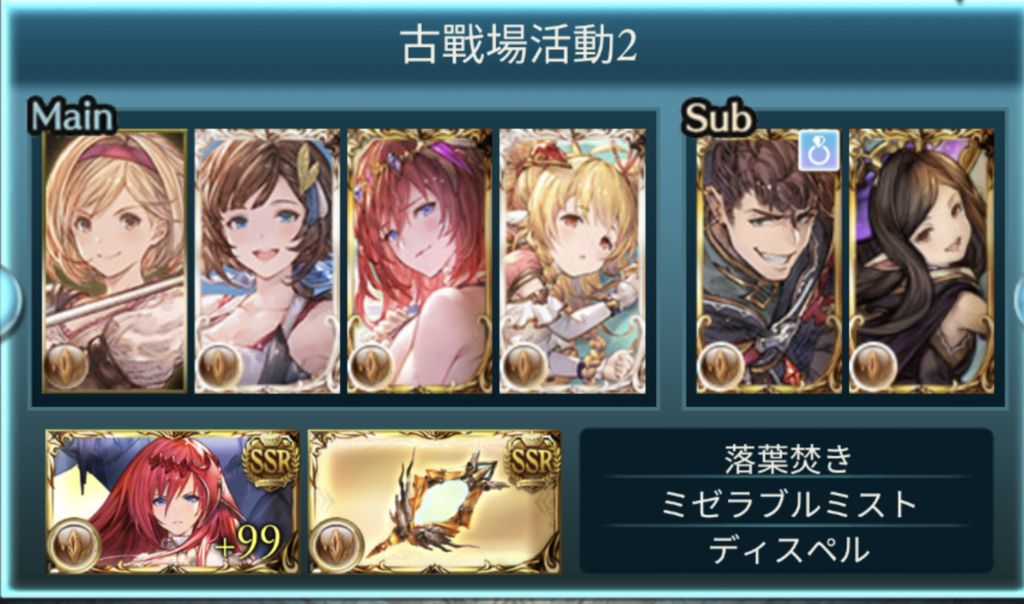
Task: Select the red-haired character in Main row
Action: coord(419,261)
